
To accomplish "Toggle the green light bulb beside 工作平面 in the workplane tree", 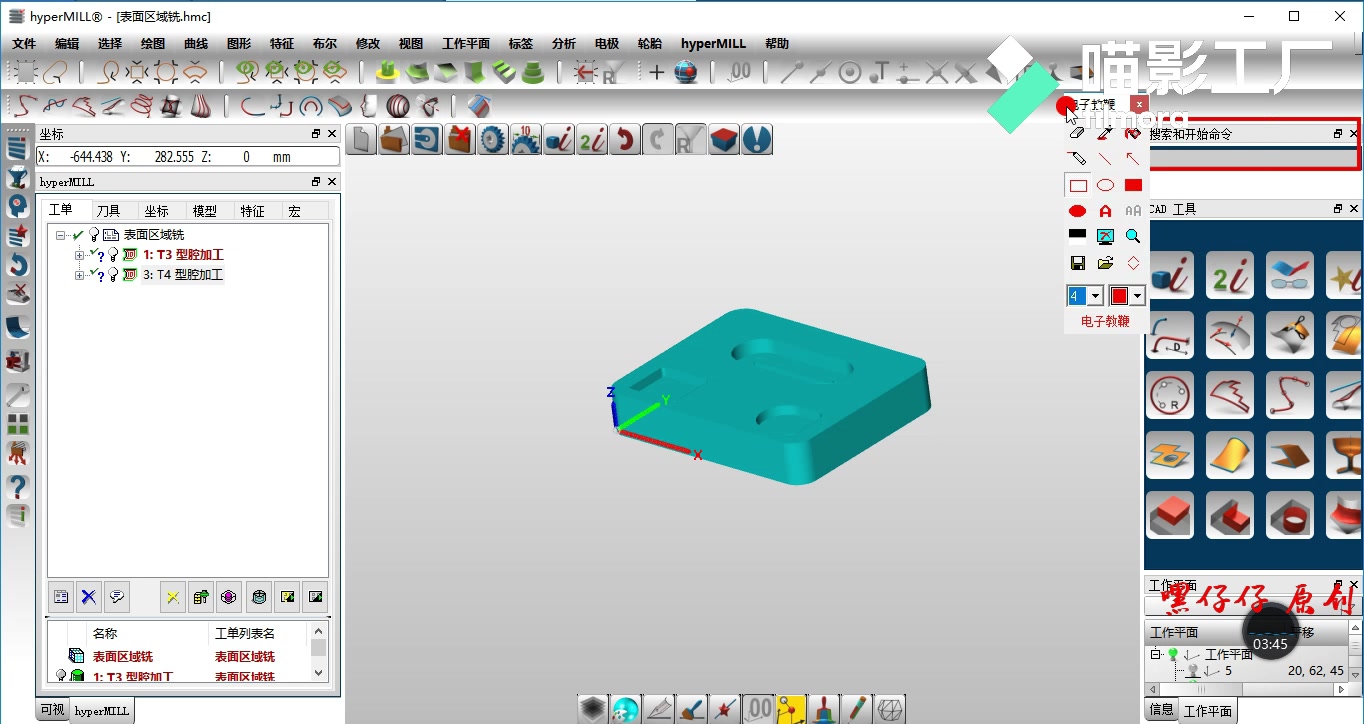I will [x=1173, y=655].
